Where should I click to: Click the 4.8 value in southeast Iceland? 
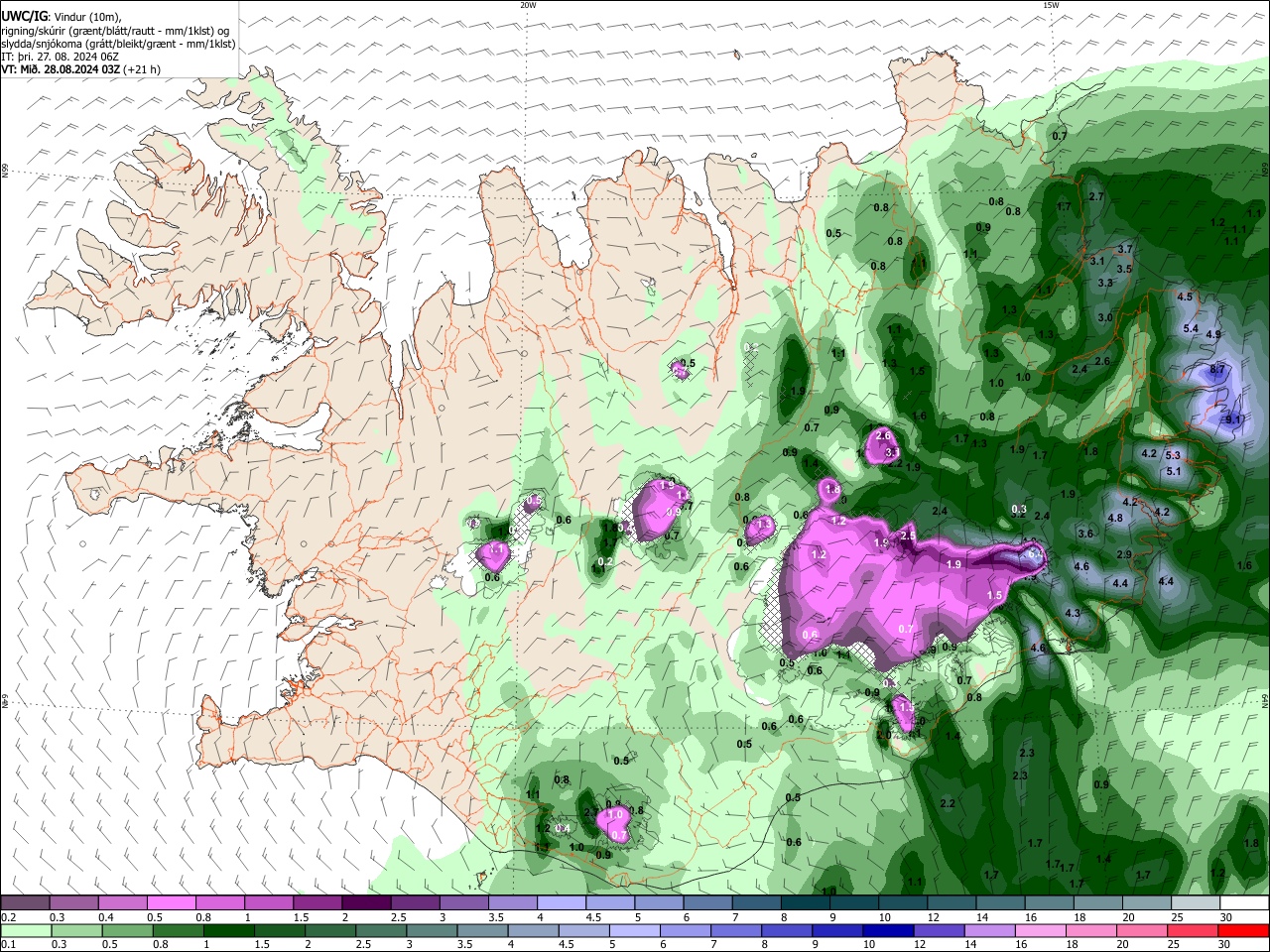1115,518
